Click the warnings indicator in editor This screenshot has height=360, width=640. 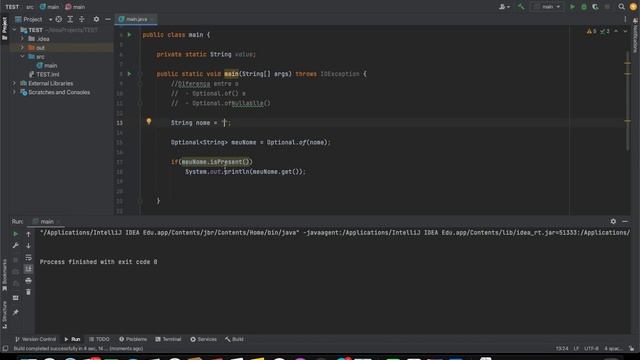[x=591, y=31]
